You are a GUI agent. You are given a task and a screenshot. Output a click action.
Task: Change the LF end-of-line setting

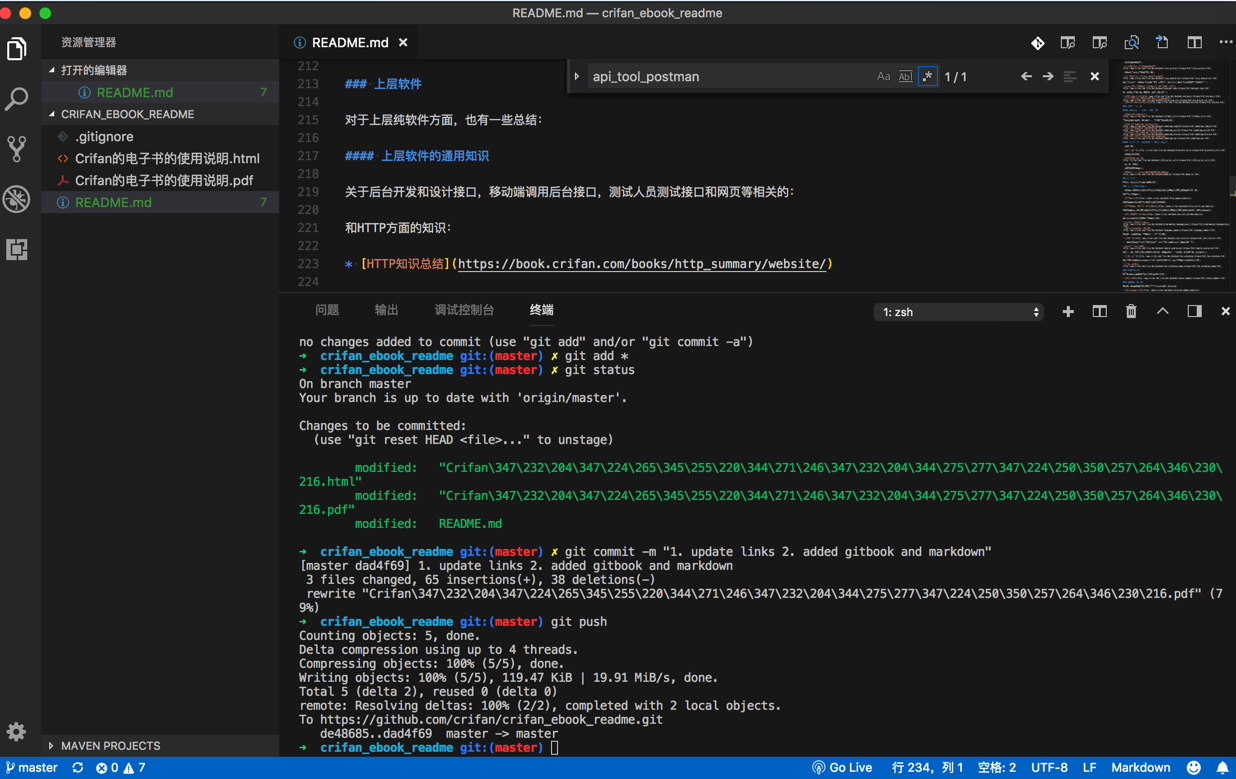(1089, 768)
